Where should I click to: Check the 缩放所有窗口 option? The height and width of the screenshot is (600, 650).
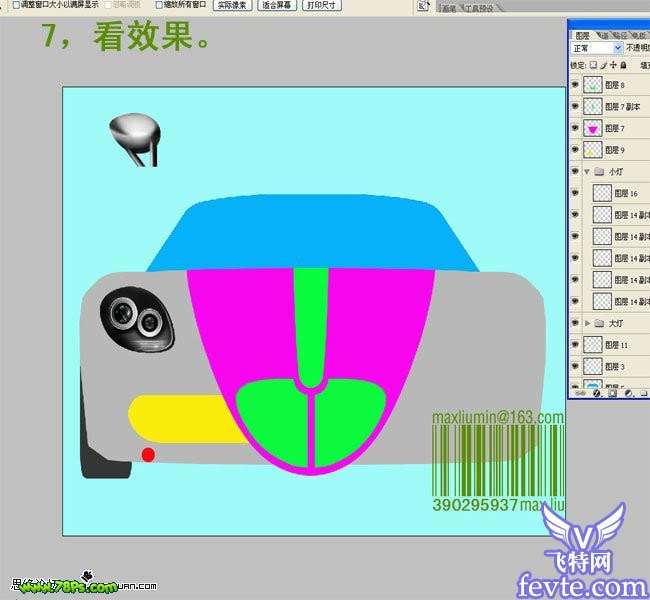[159, 5]
